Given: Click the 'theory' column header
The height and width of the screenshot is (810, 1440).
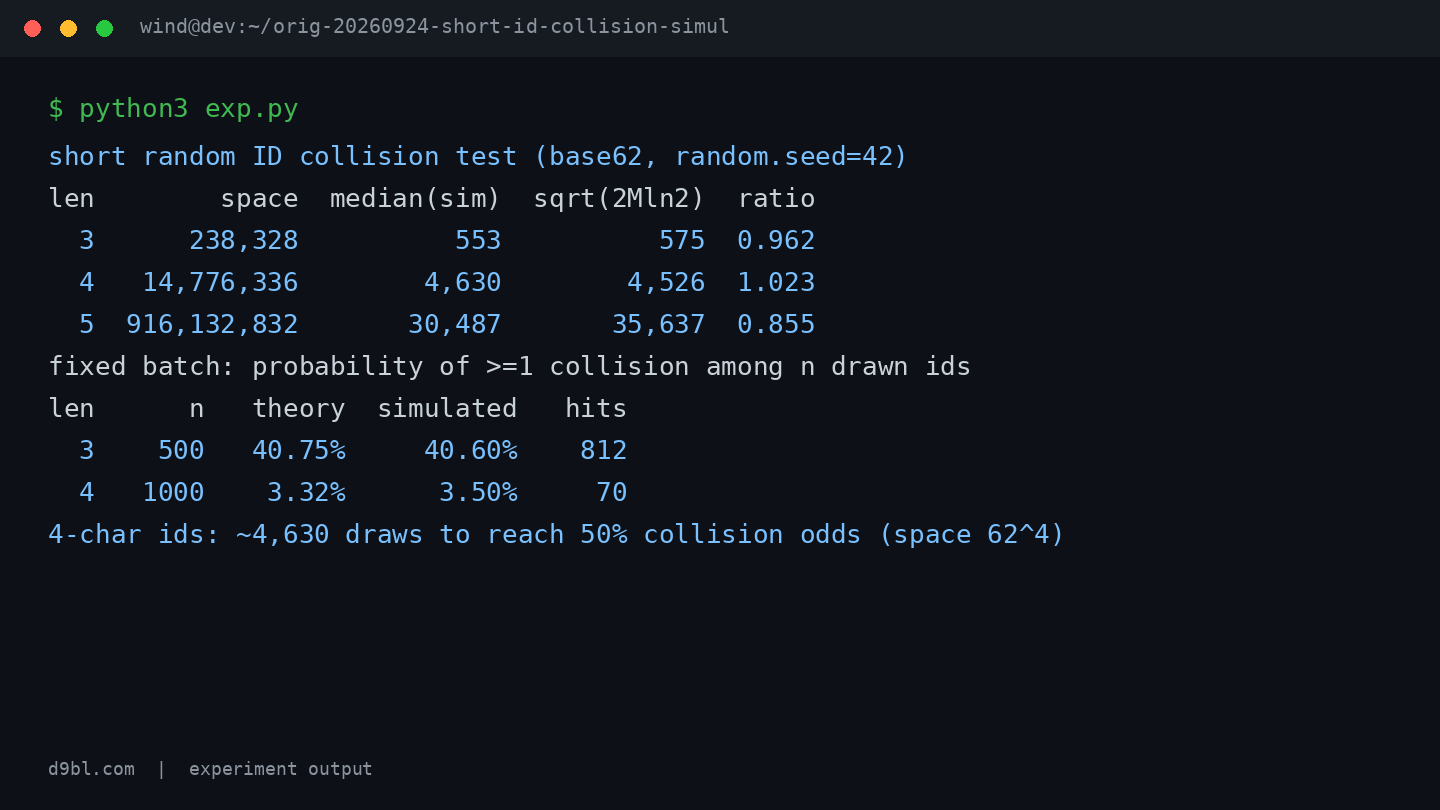Looking at the screenshot, I should coord(298,409).
